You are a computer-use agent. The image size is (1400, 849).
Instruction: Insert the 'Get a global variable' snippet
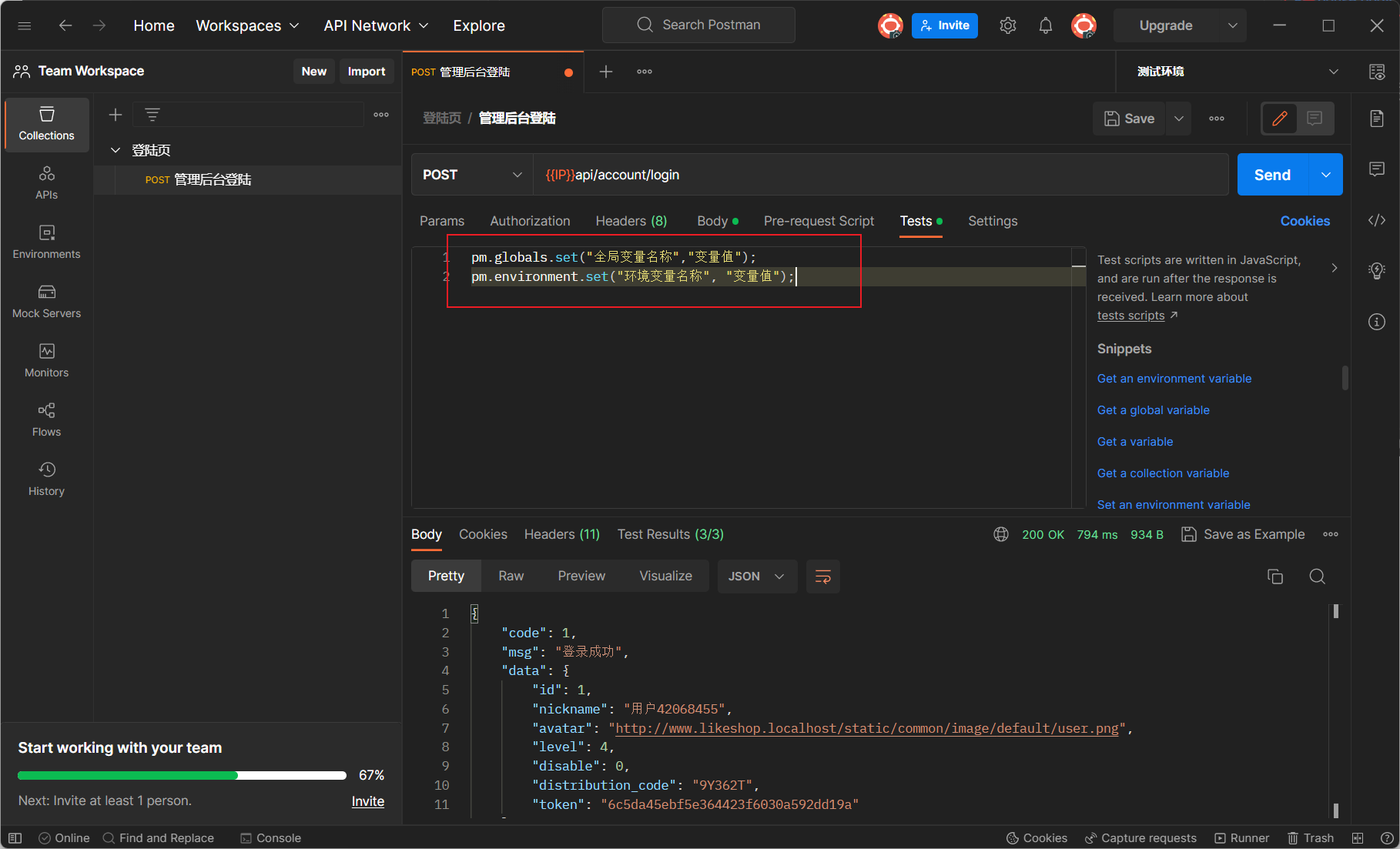click(1153, 410)
